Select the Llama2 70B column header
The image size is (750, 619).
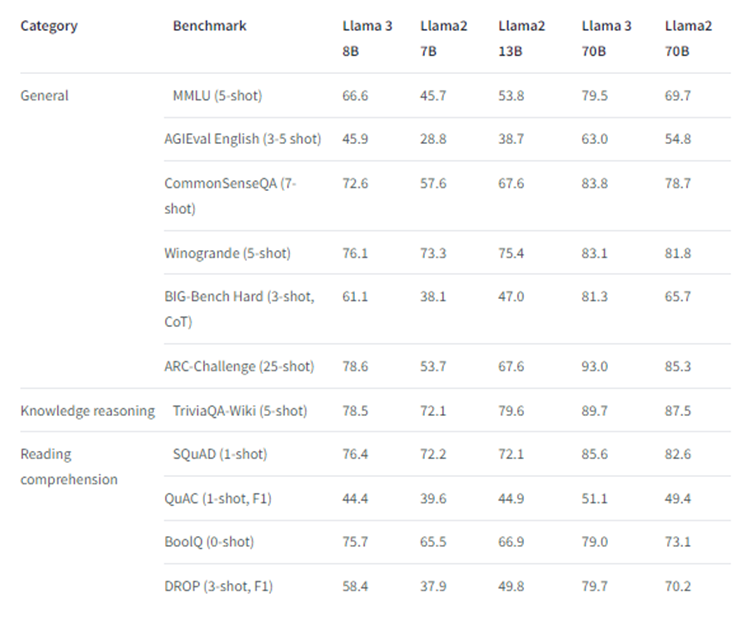pyautogui.click(x=688, y=38)
